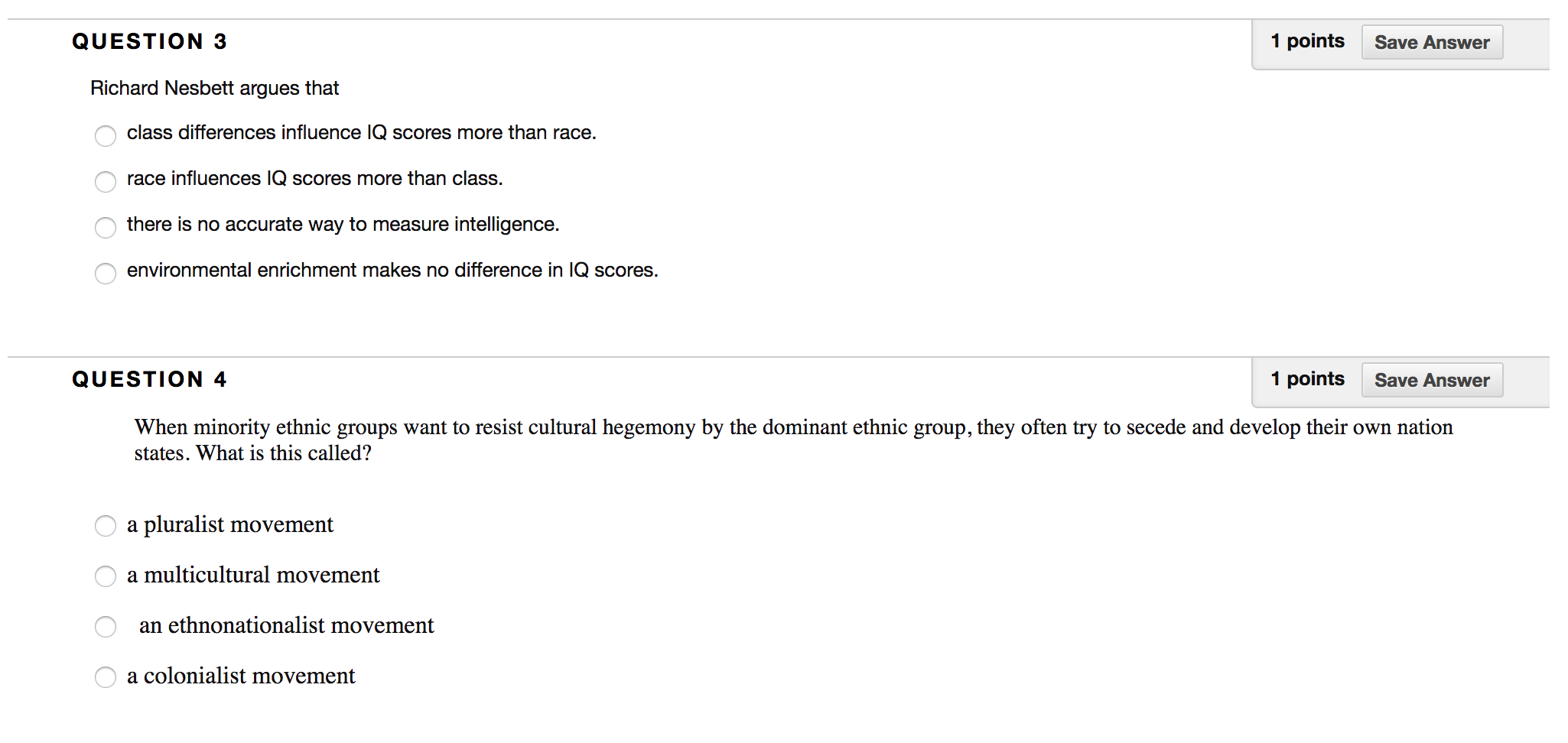Click Question 4's '1 points' label

point(1307,379)
